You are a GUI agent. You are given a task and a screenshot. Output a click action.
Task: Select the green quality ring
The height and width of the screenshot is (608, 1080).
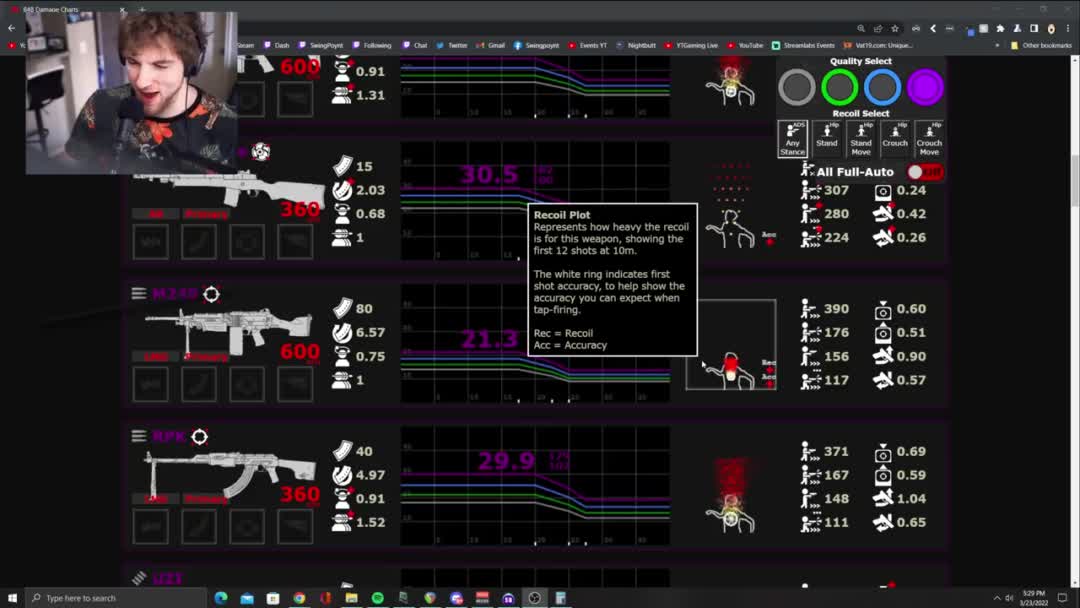click(x=840, y=88)
